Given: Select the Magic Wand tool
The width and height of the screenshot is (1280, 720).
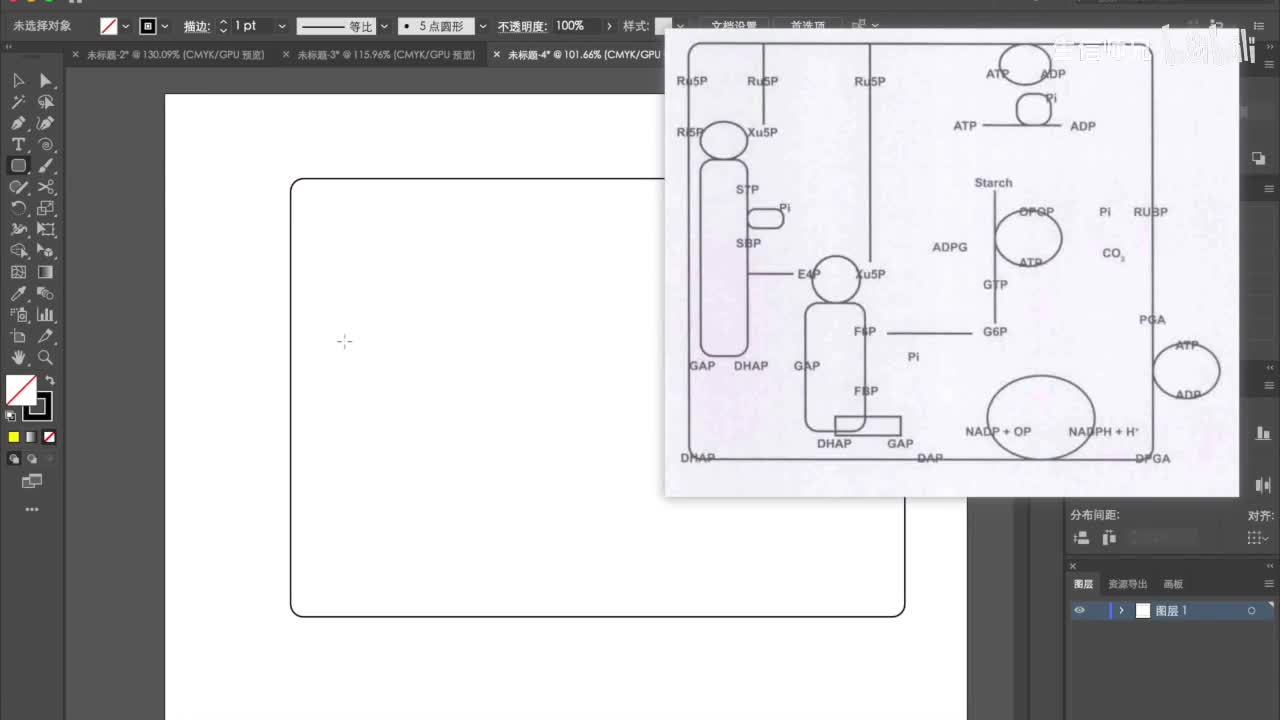Looking at the screenshot, I should click(18, 102).
